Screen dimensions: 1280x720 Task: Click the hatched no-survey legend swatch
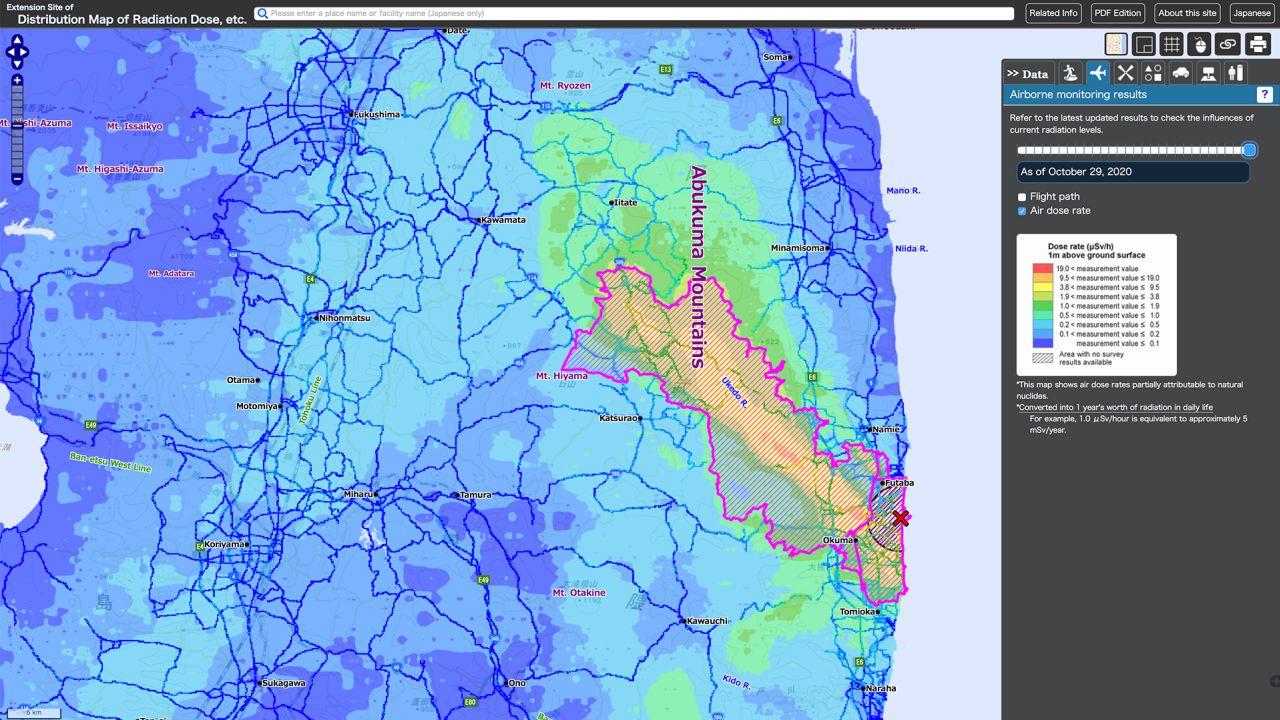click(x=1043, y=357)
